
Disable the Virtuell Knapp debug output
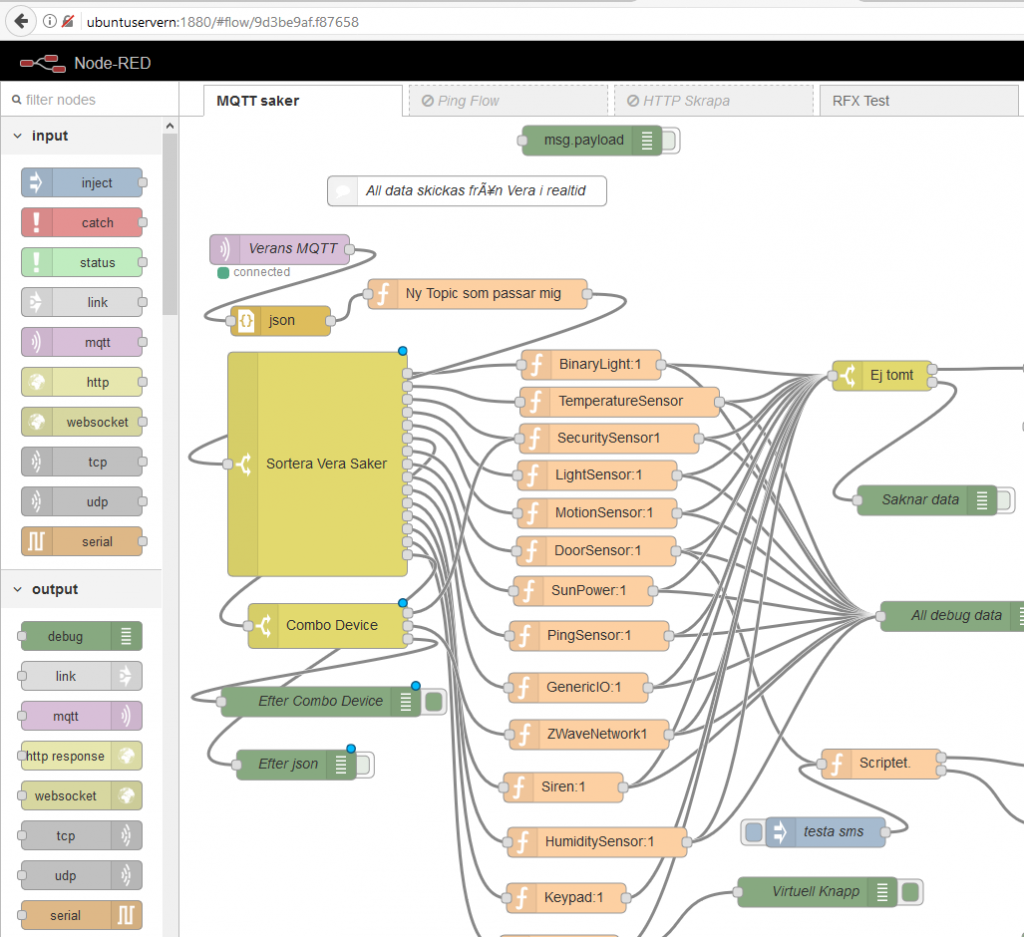point(910,892)
